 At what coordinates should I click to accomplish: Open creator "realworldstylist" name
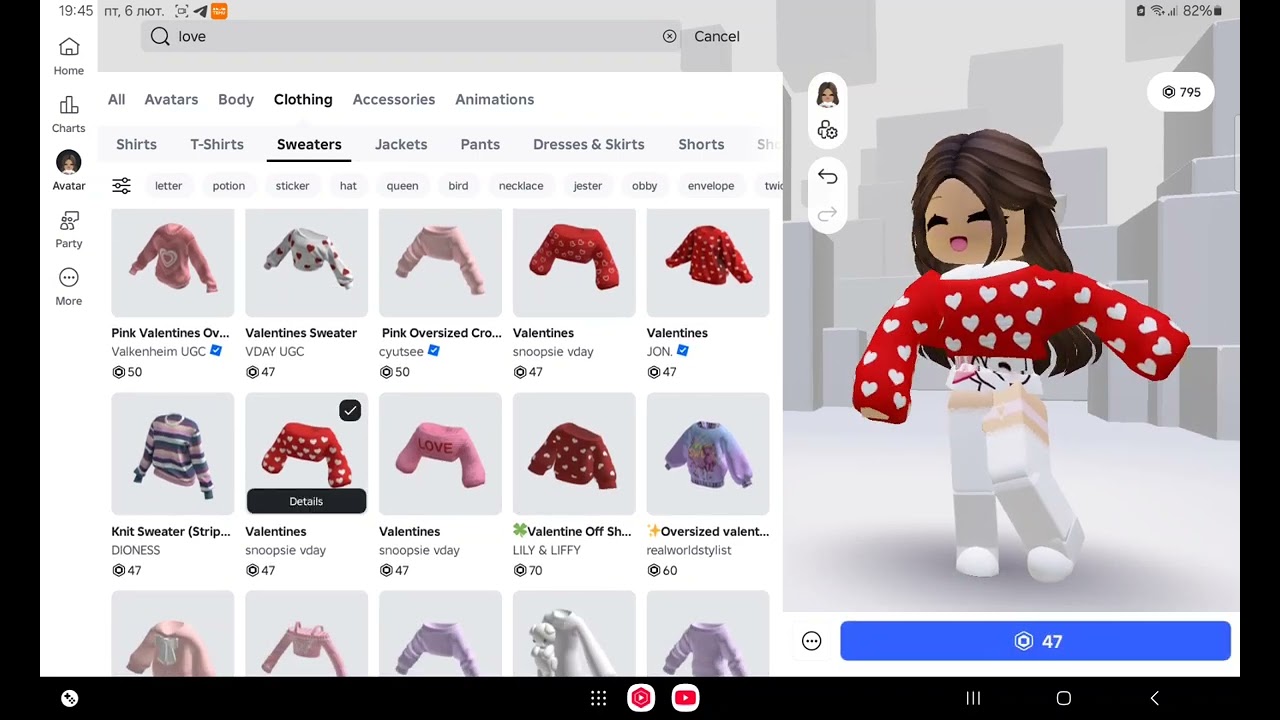(x=689, y=550)
